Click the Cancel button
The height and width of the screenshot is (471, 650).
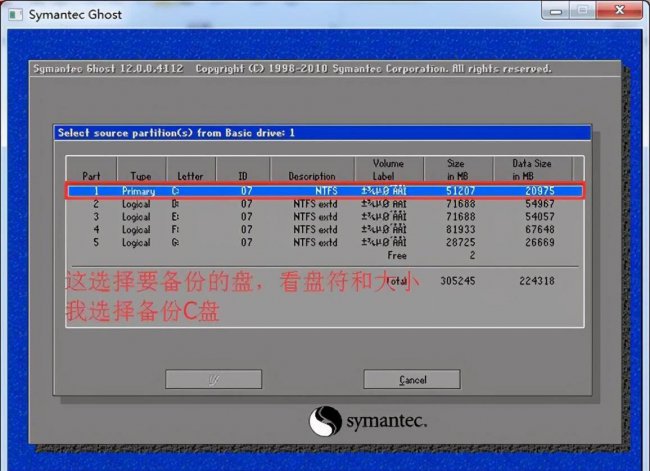pos(412,379)
